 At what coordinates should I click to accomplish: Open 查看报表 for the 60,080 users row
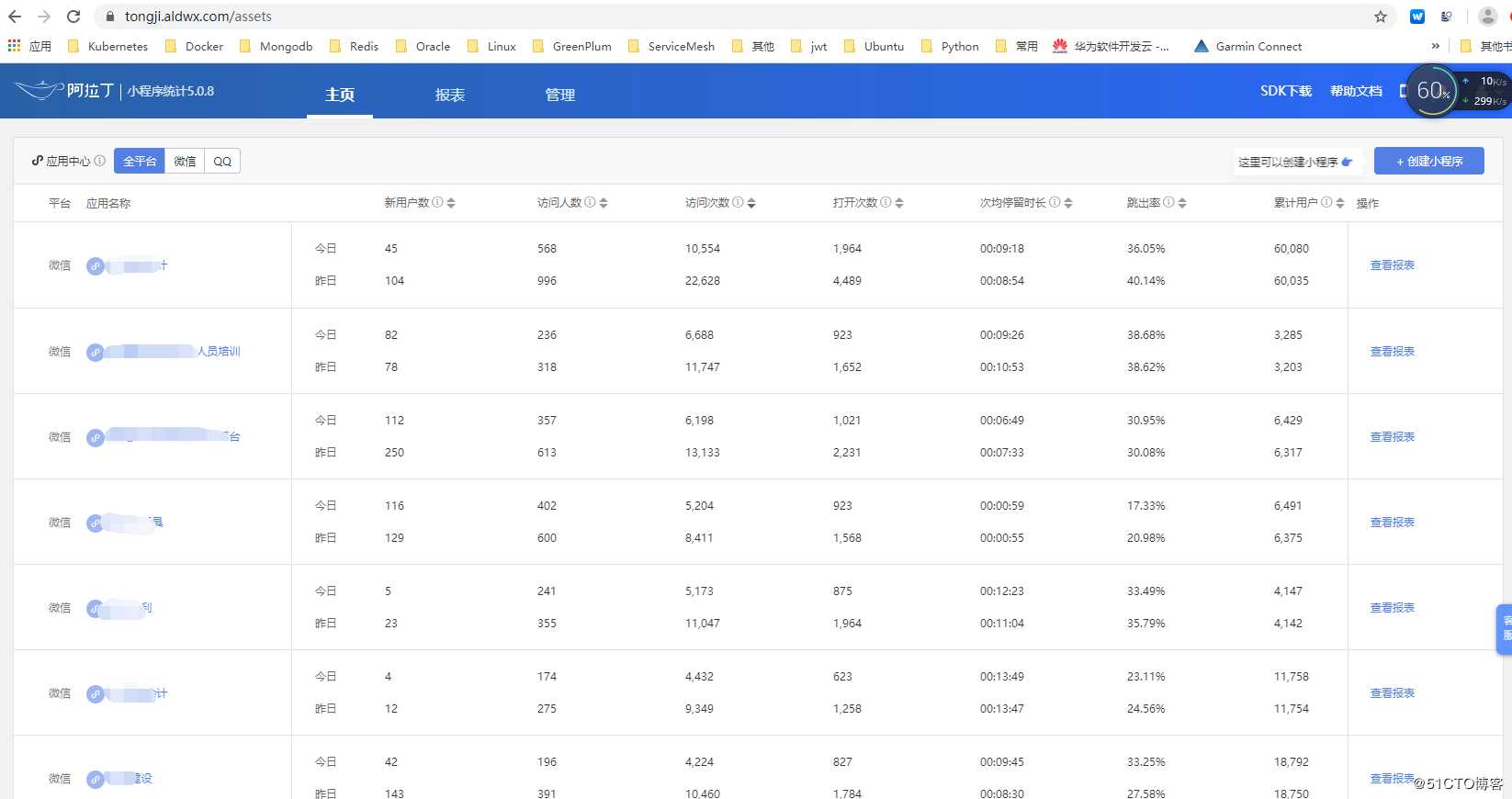(x=1393, y=265)
